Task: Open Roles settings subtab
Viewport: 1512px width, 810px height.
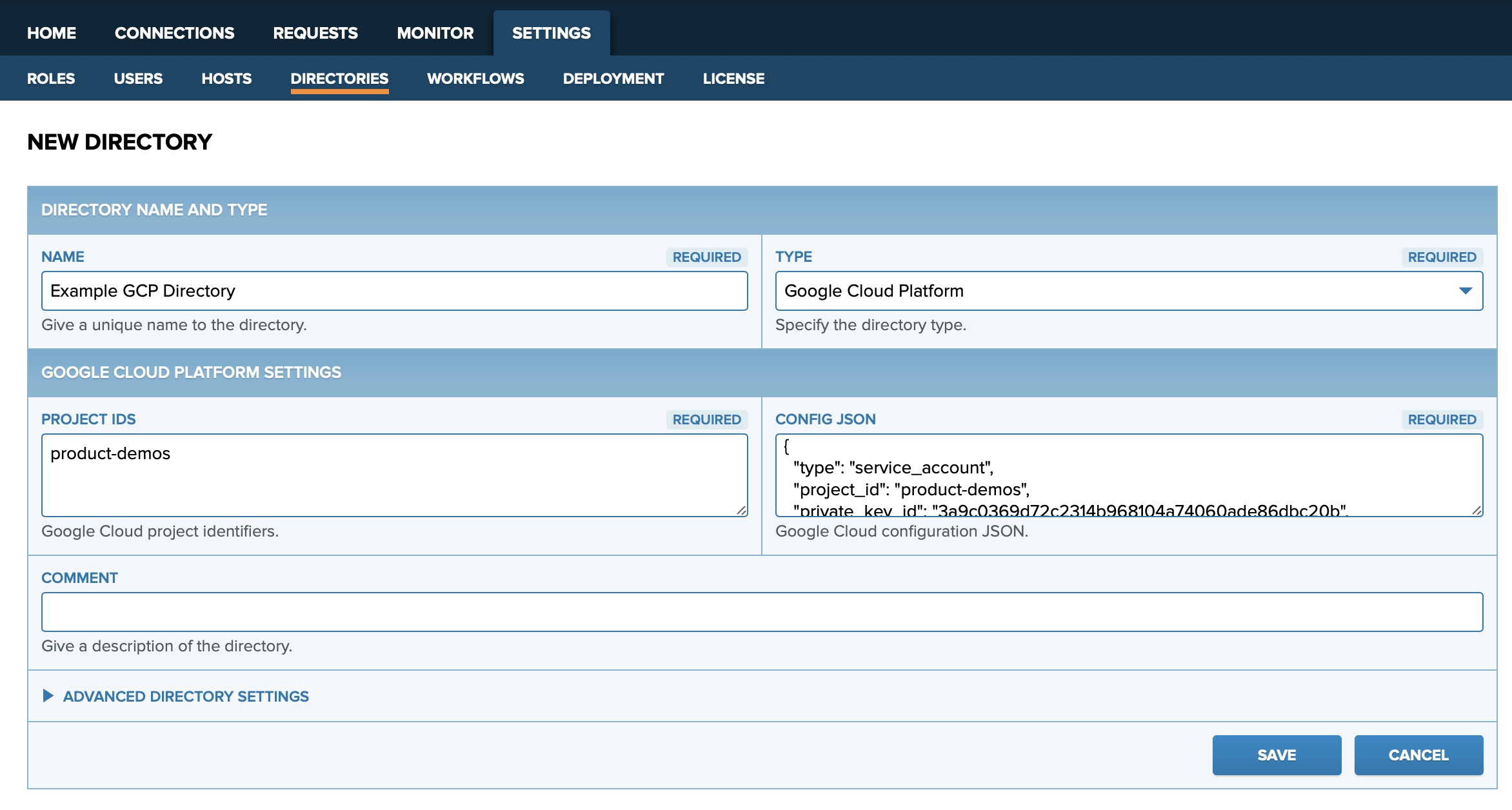Action: (51, 79)
